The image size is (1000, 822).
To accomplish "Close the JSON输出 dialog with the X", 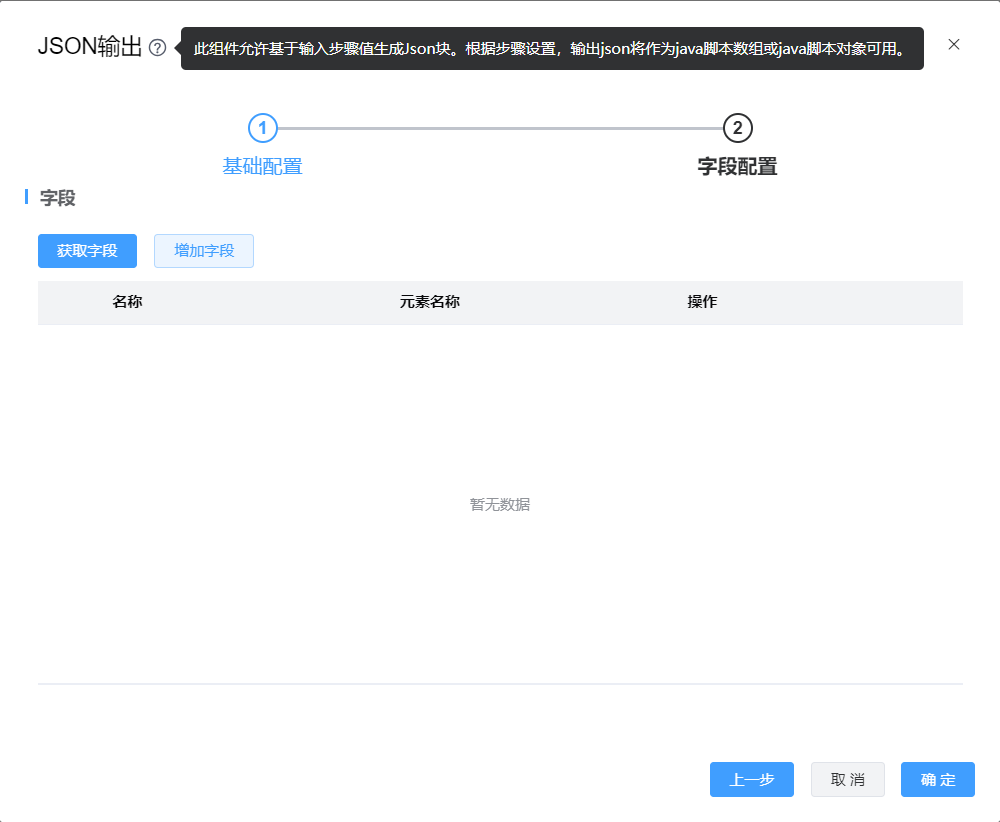I will (954, 44).
